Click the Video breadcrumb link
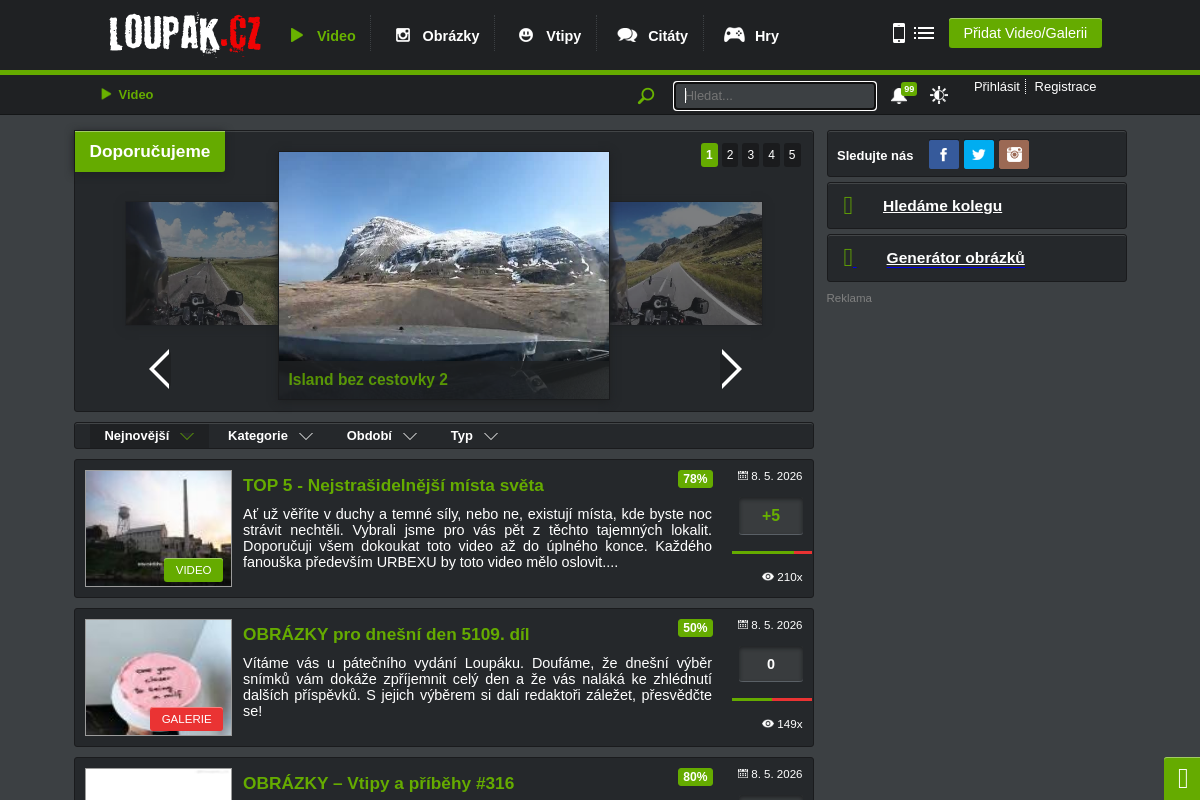 click(x=127, y=95)
